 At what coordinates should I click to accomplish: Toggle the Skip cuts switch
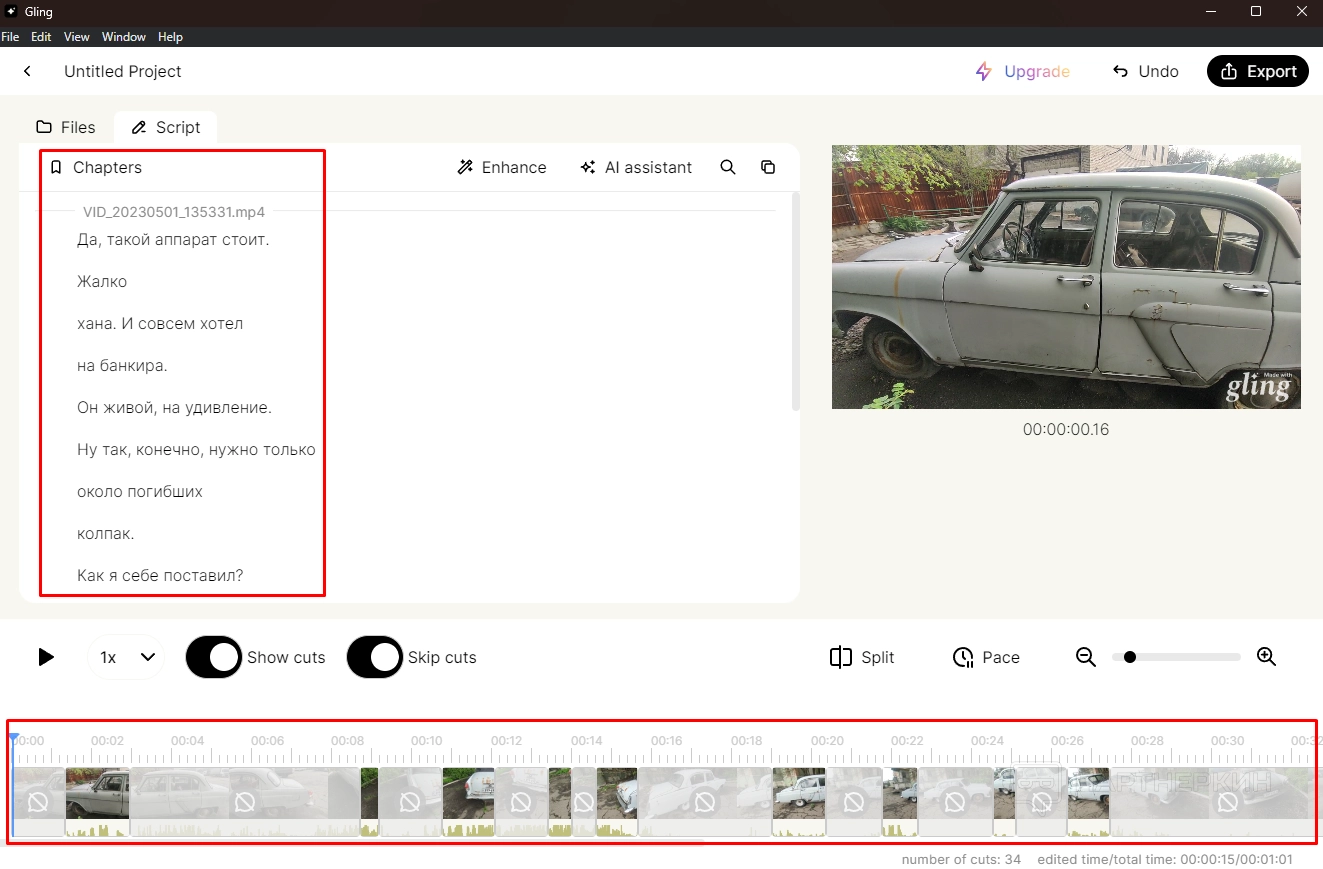[375, 657]
